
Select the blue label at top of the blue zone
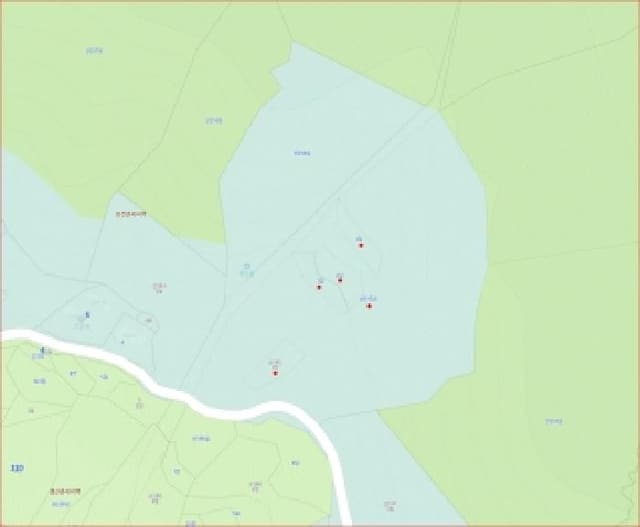(x=302, y=153)
